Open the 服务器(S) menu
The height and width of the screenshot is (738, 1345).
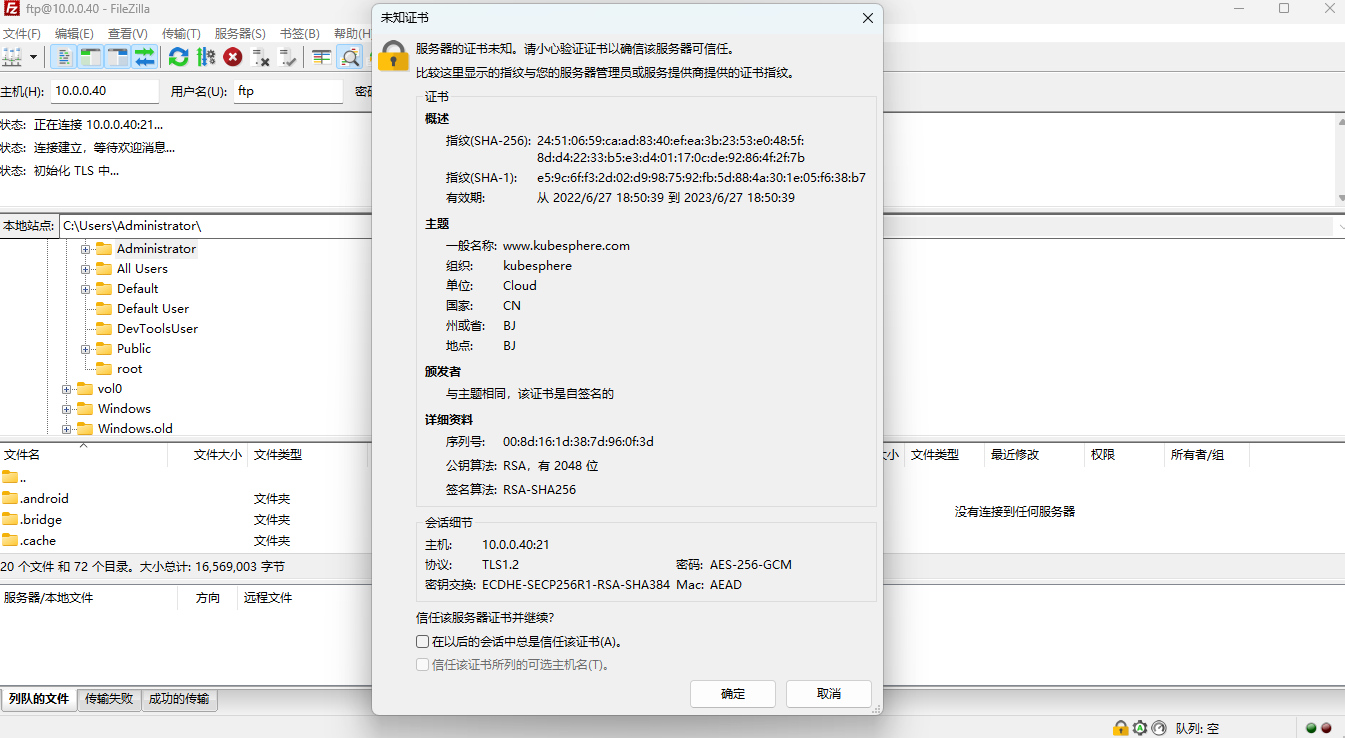pyautogui.click(x=240, y=33)
